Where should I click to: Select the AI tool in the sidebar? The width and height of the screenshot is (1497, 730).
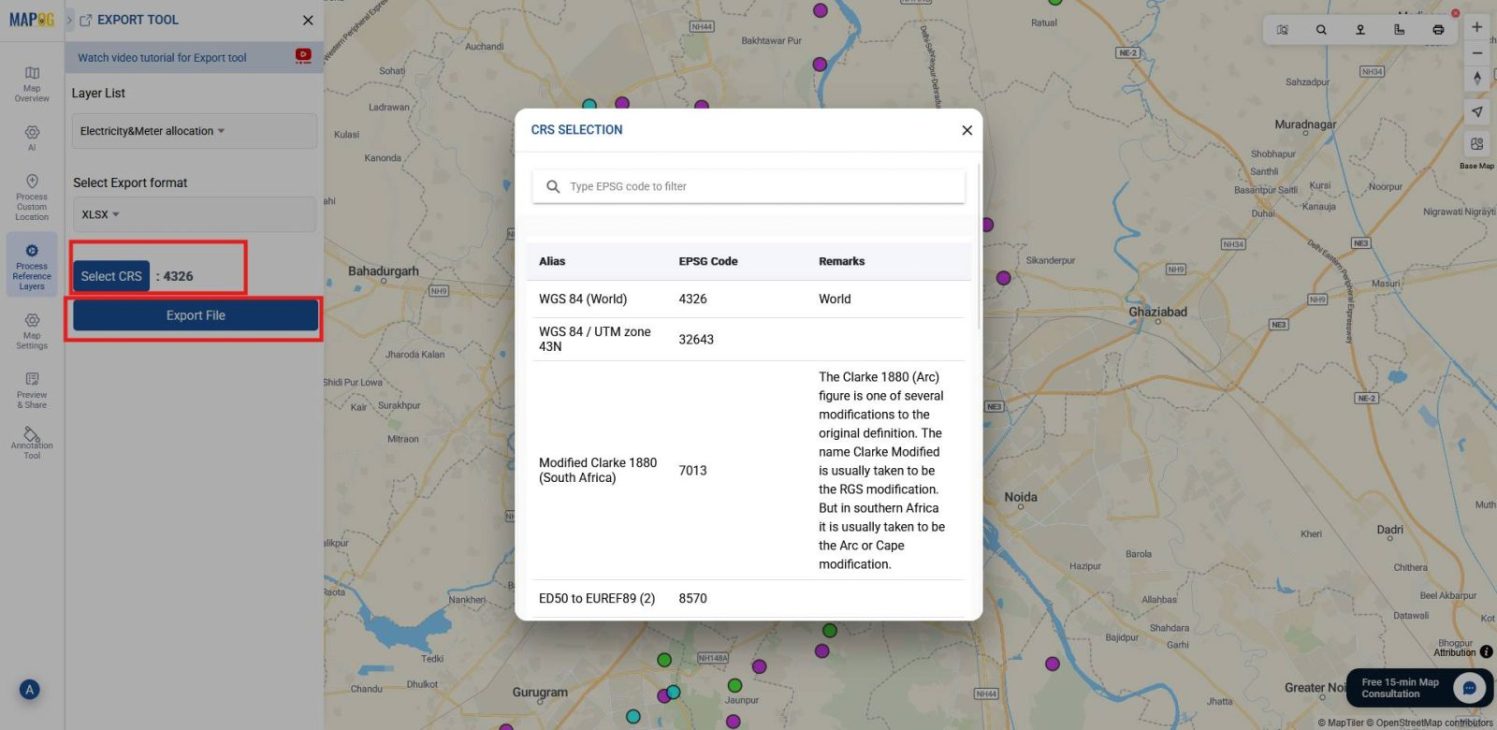[31, 137]
